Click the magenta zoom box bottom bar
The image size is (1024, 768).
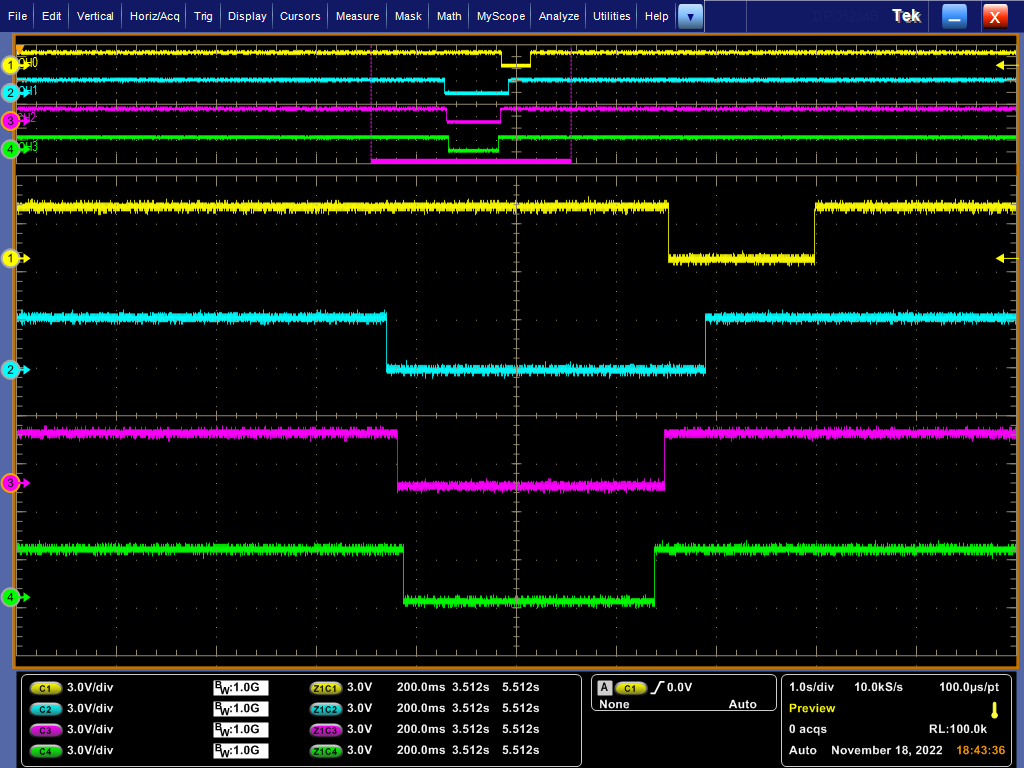[x=471, y=161]
